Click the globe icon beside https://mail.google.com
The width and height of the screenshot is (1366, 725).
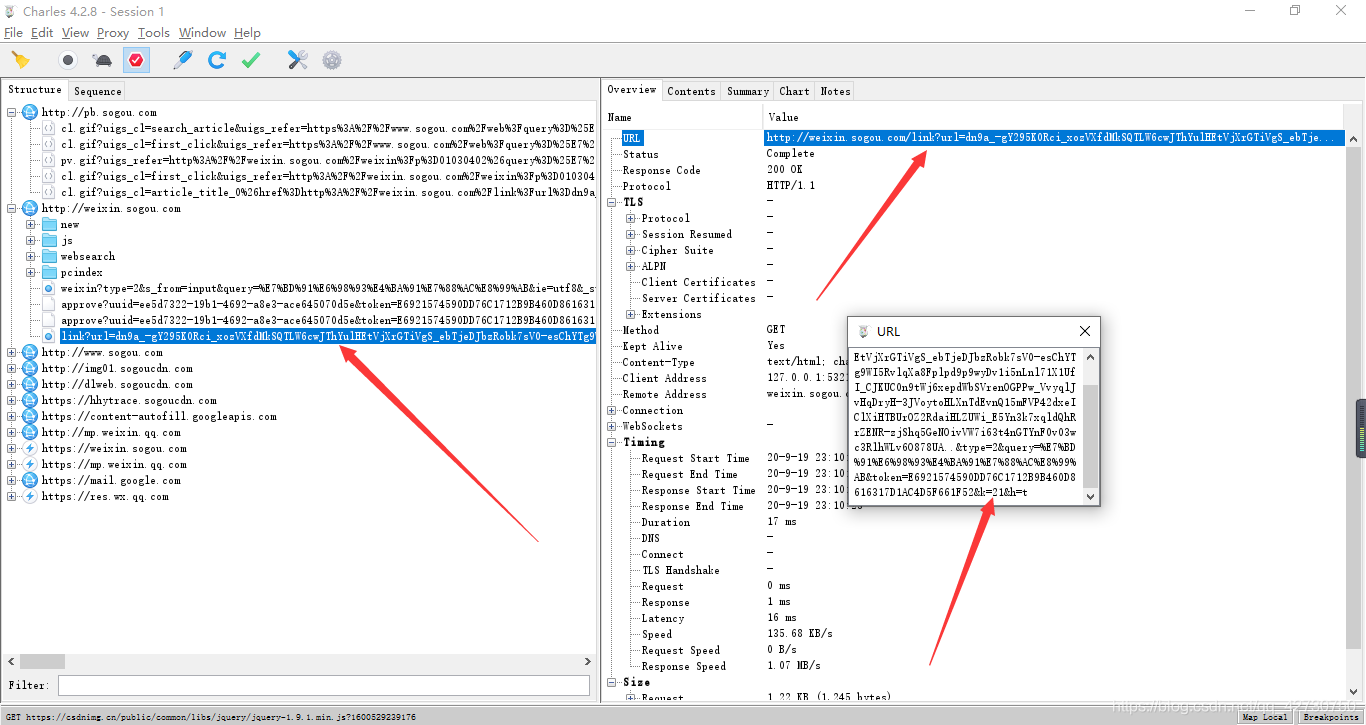tap(29, 480)
